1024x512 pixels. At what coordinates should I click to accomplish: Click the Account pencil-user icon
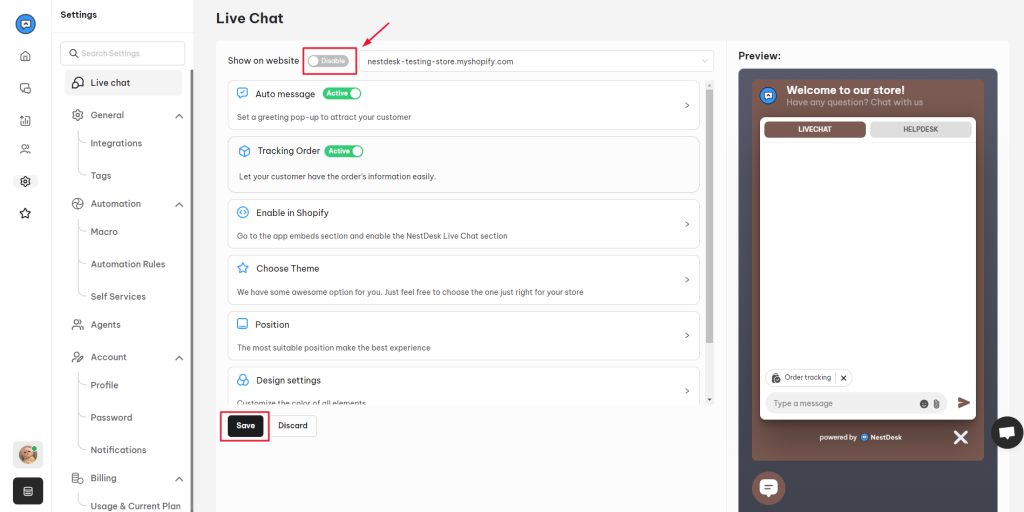click(x=78, y=357)
